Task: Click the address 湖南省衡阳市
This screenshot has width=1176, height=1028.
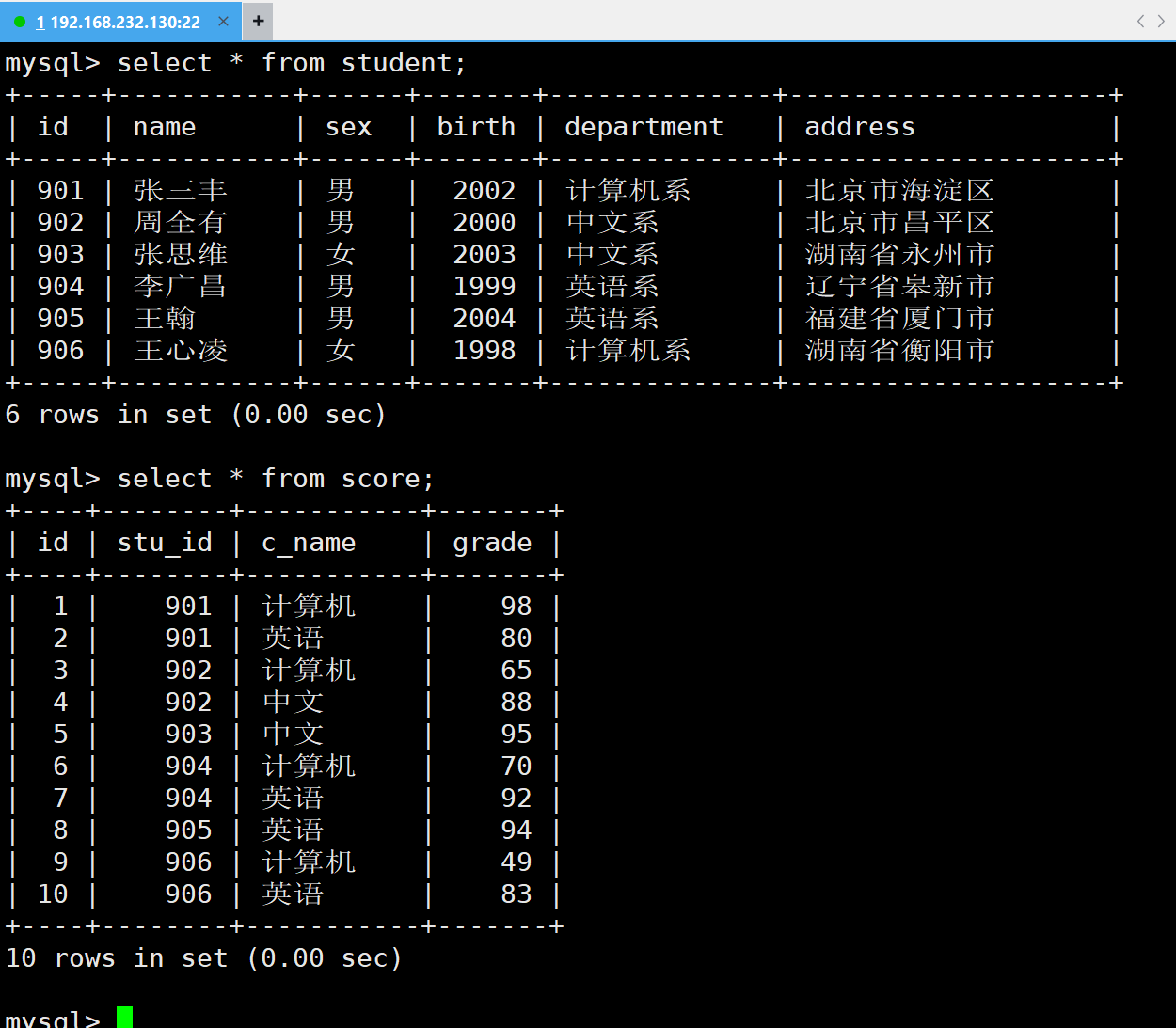Action: pos(899,350)
